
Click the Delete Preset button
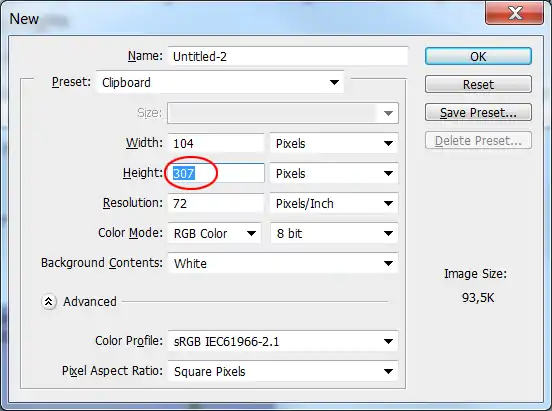478,141
